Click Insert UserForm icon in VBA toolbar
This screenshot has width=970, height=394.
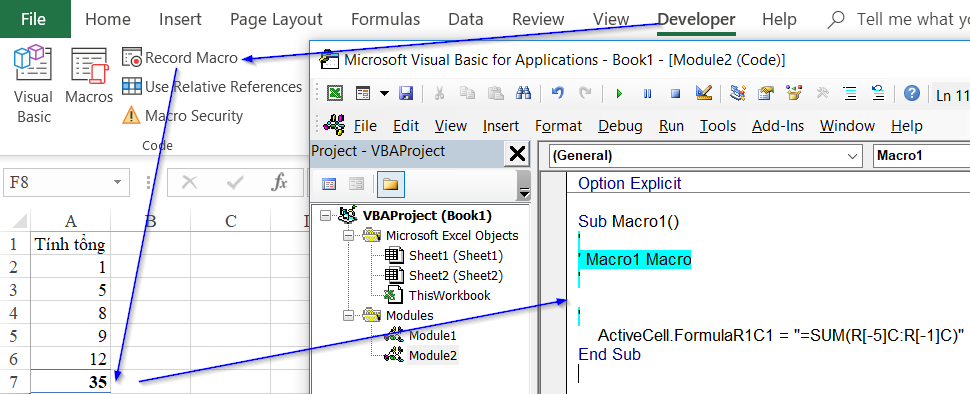363,93
